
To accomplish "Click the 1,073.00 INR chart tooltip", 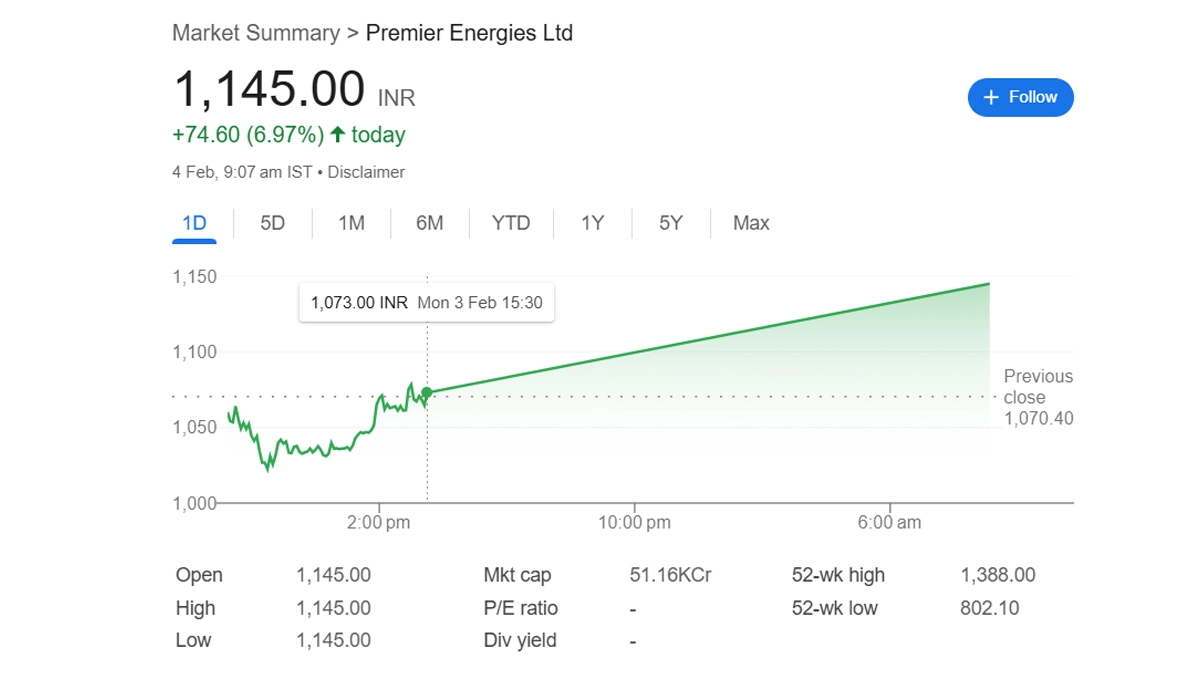I will click(426, 302).
